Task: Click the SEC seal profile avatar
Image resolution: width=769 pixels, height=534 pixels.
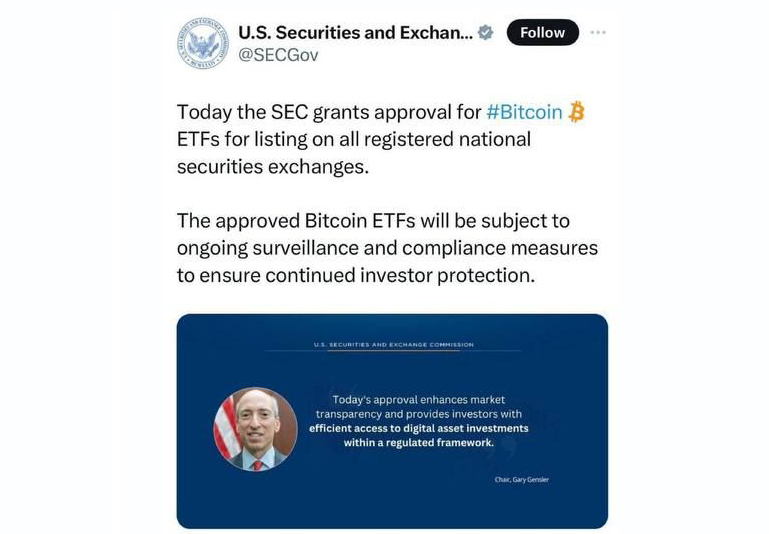Action: tap(203, 43)
